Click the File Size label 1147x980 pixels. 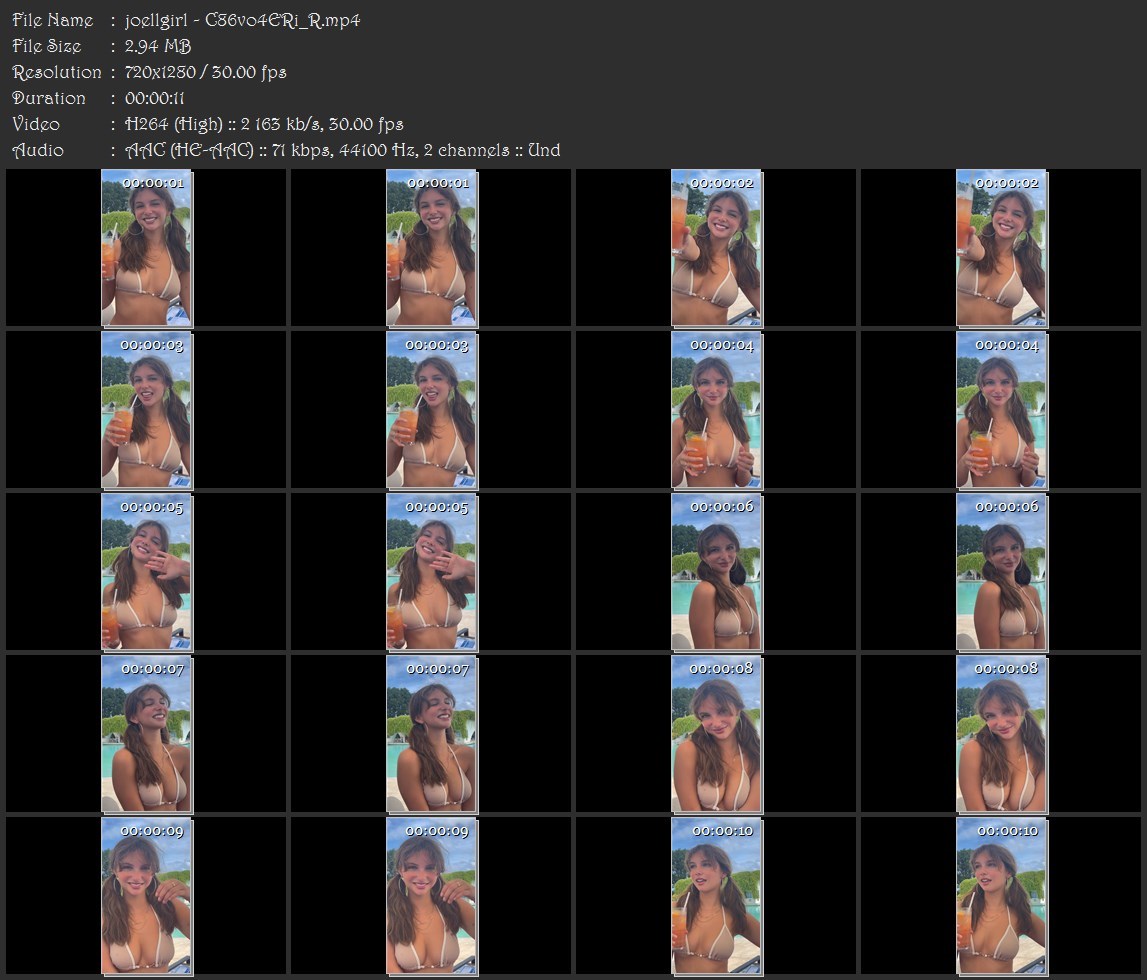46,46
